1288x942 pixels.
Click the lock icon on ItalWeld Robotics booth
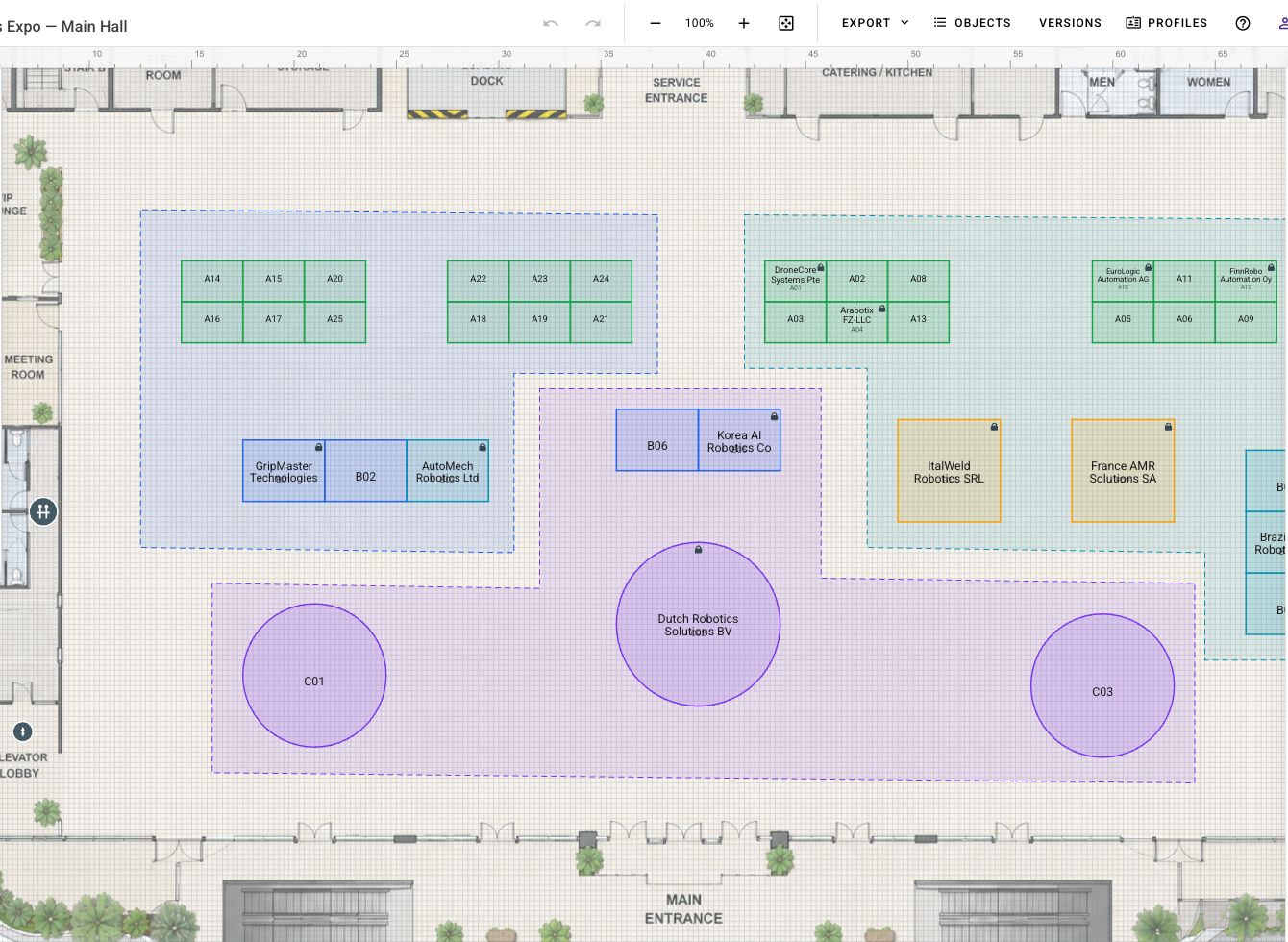[x=995, y=426]
